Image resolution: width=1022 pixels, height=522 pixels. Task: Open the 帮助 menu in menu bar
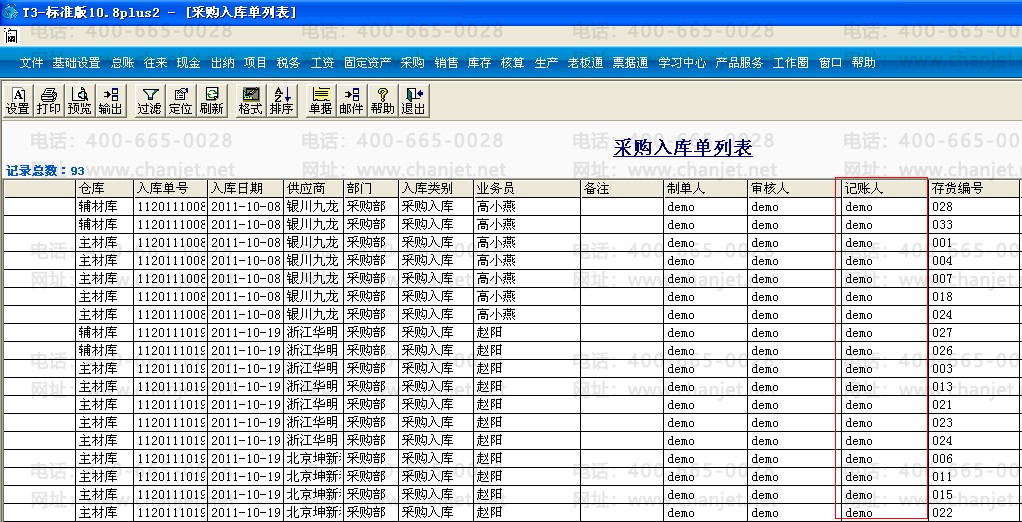tap(864, 63)
